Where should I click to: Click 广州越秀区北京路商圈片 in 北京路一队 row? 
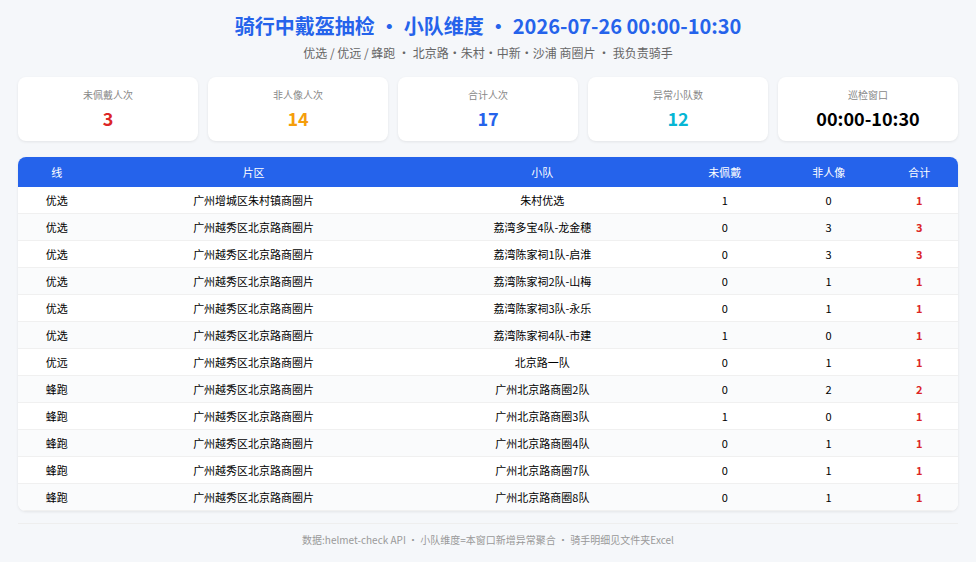(x=253, y=363)
